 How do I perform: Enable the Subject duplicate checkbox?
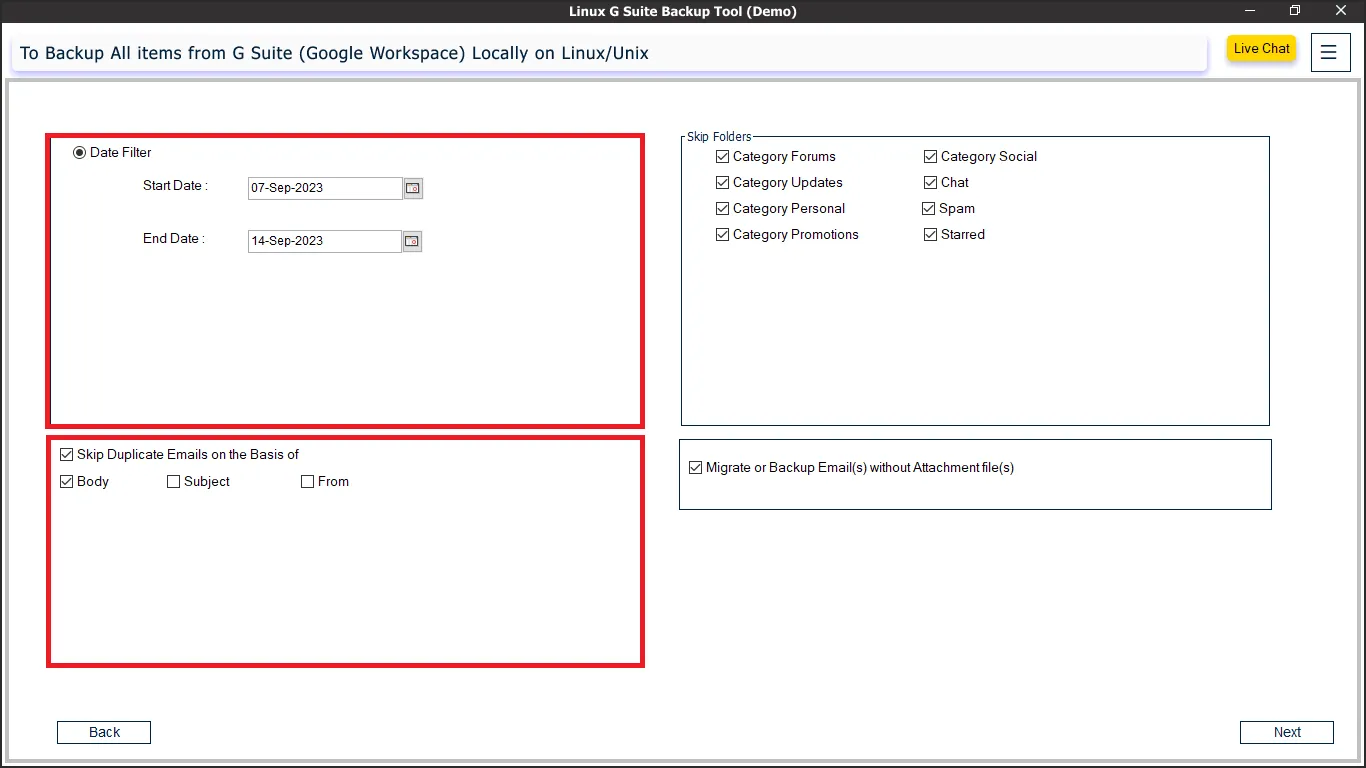[174, 482]
